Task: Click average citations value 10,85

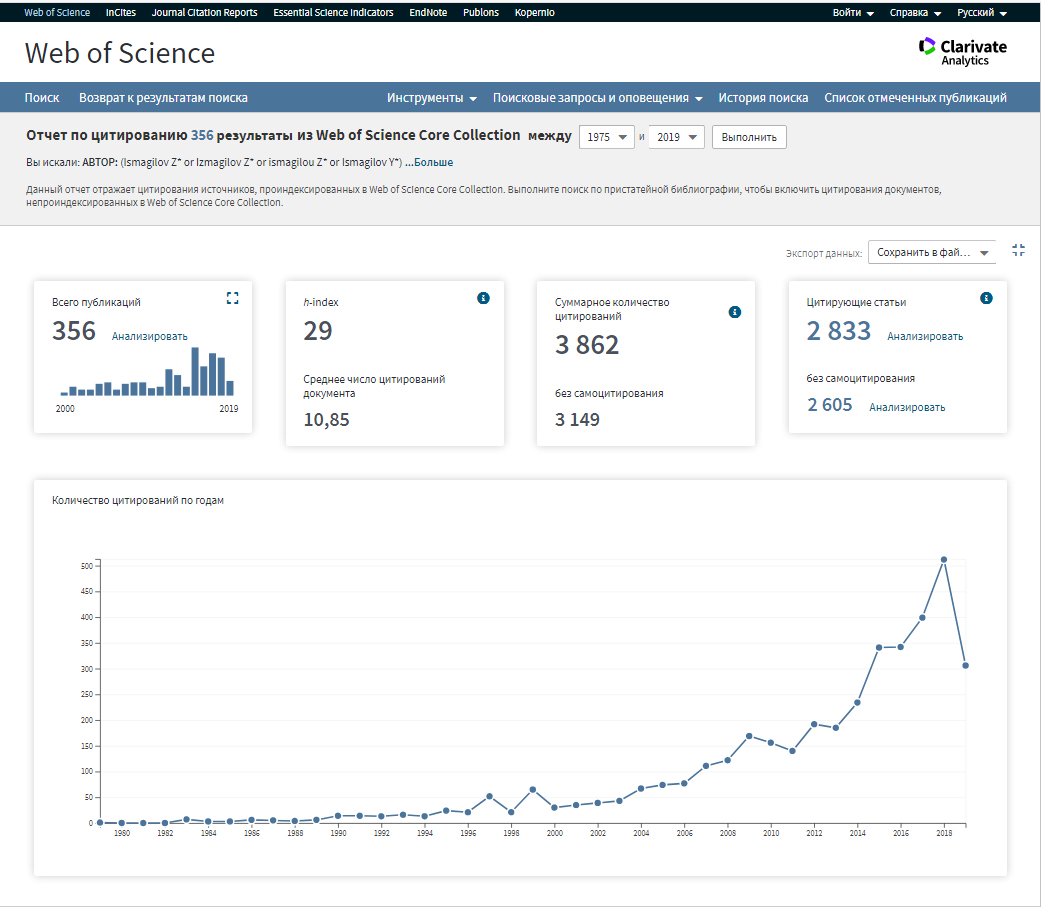Action: [x=326, y=420]
